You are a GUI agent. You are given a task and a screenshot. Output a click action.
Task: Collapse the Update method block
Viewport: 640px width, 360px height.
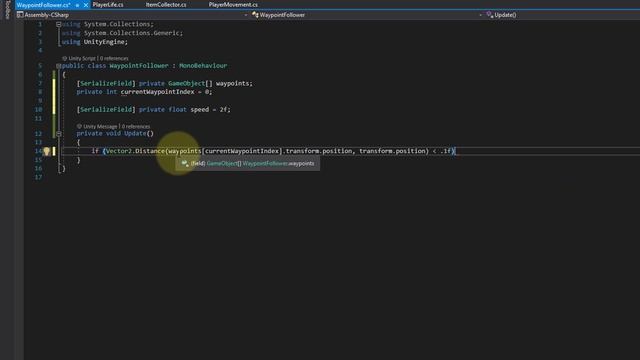pyautogui.click(x=59, y=133)
